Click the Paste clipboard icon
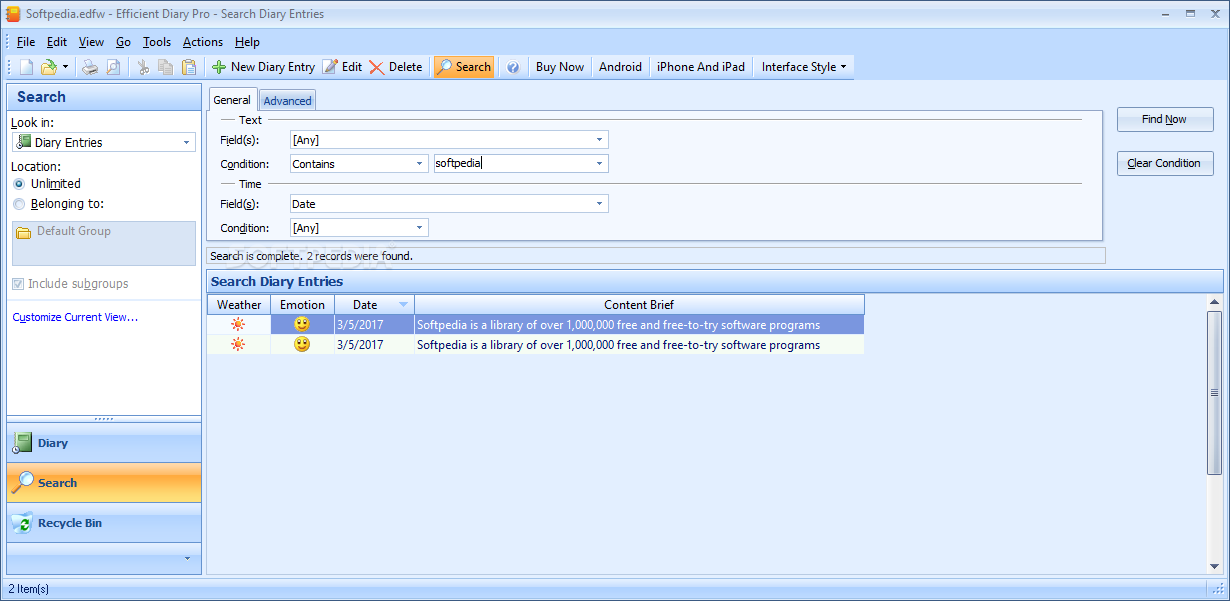Viewport: 1230px width, 601px height. point(189,67)
